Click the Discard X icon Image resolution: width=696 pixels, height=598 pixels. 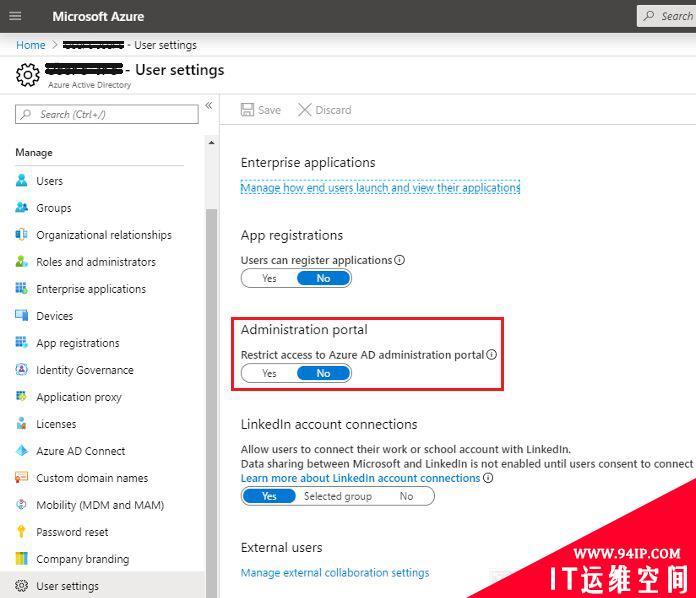(304, 110)
